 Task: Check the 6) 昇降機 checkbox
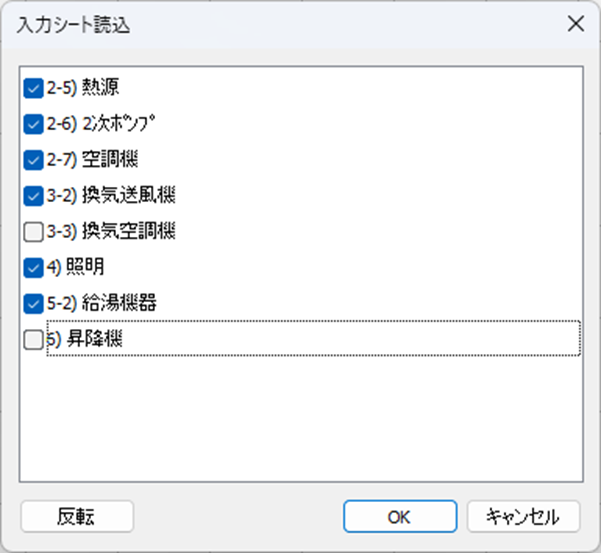tap(33, 340)
